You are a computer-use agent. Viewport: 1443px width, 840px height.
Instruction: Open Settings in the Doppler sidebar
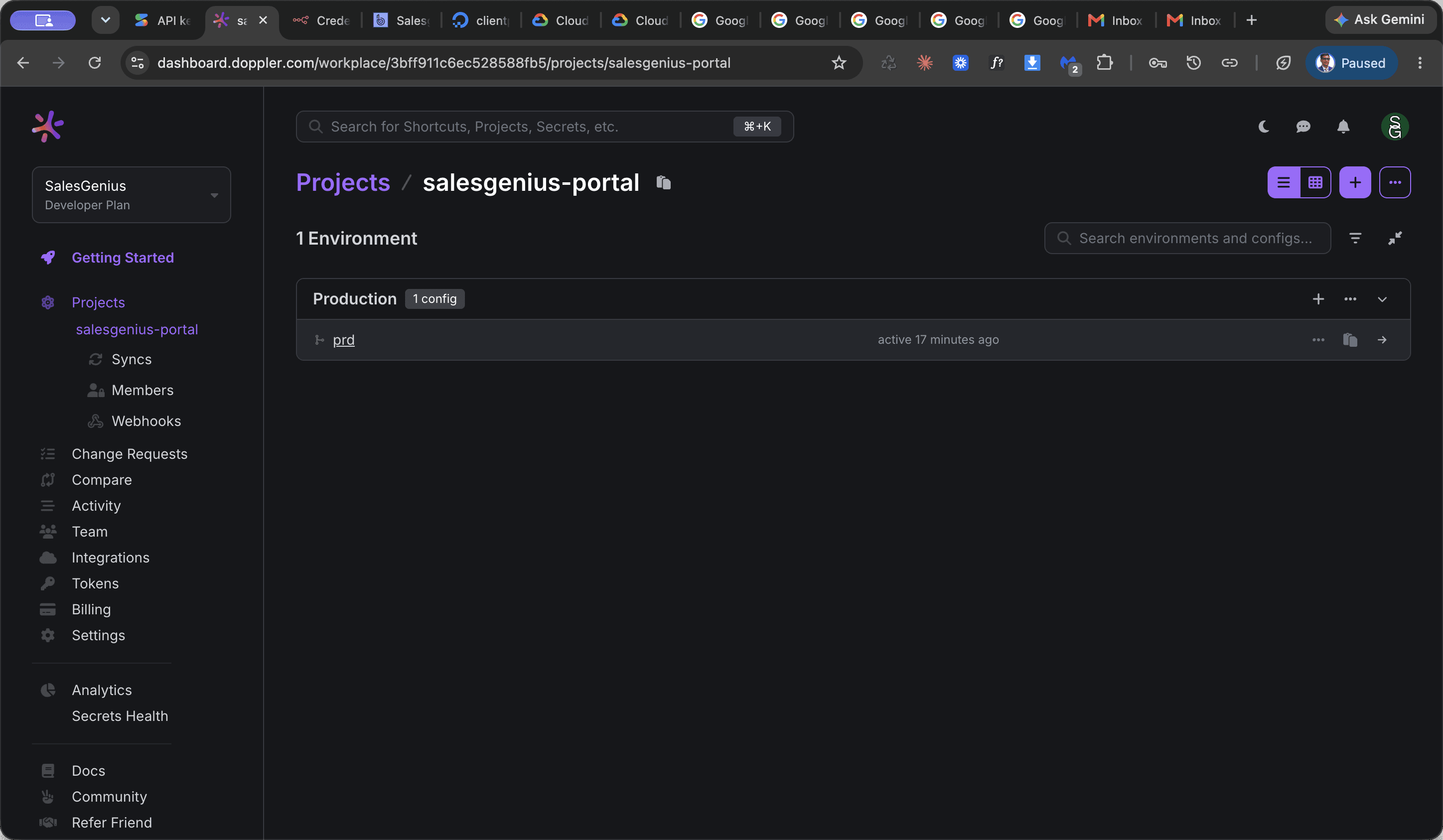point(98,635)
